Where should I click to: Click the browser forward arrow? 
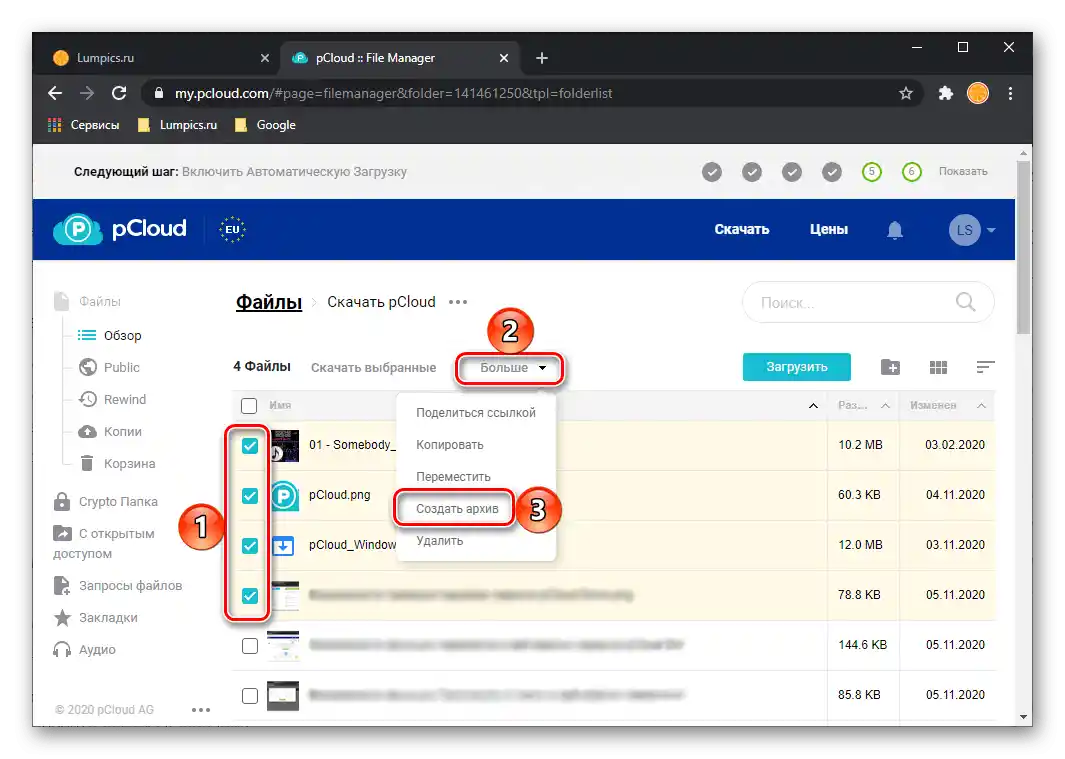(x=87, y=93)
